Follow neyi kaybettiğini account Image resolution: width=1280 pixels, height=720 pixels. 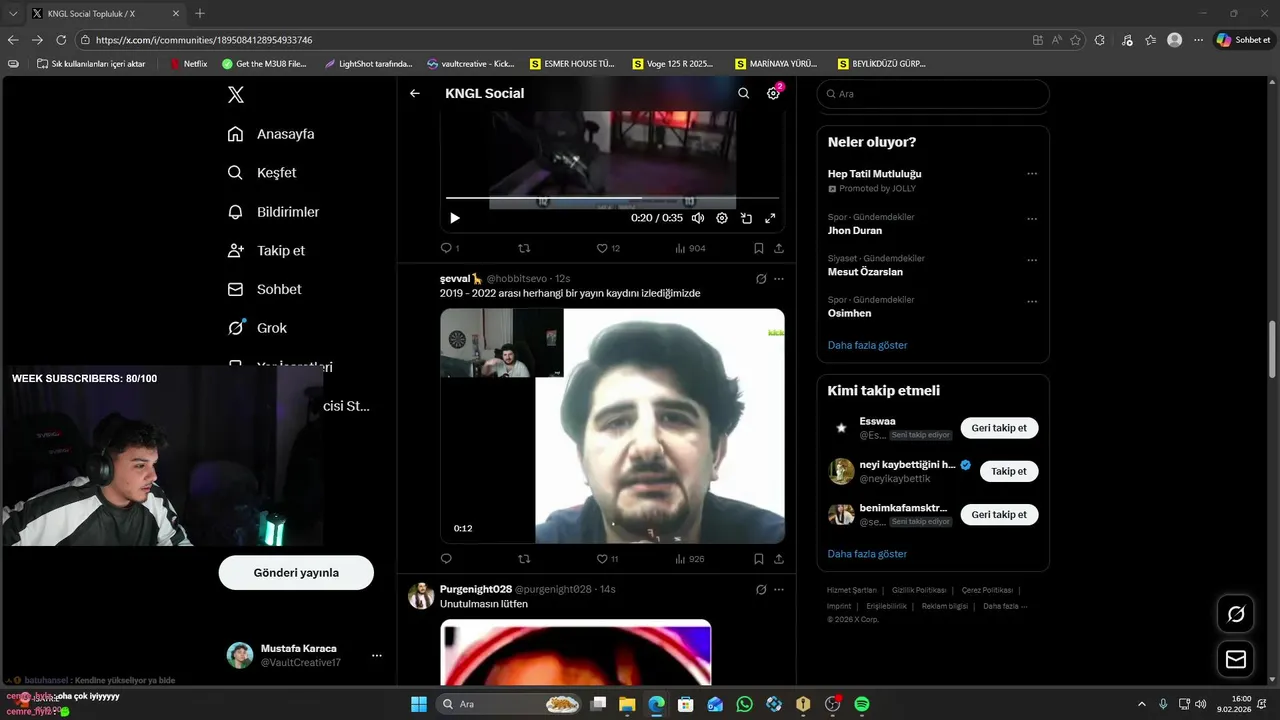point(1009,471)
